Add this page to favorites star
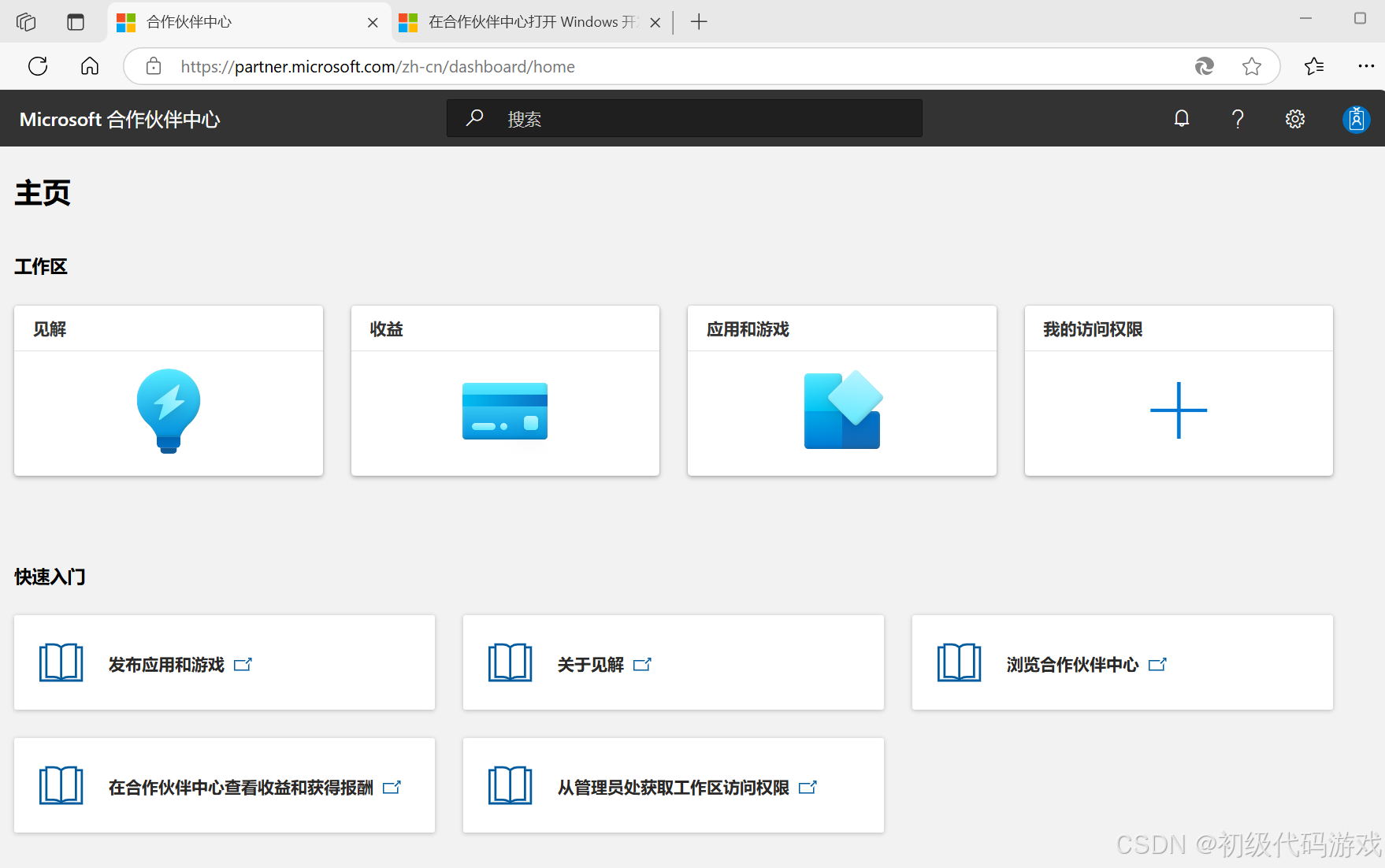This screenshot has height=868, width=1385. [x=1252, y=66]
